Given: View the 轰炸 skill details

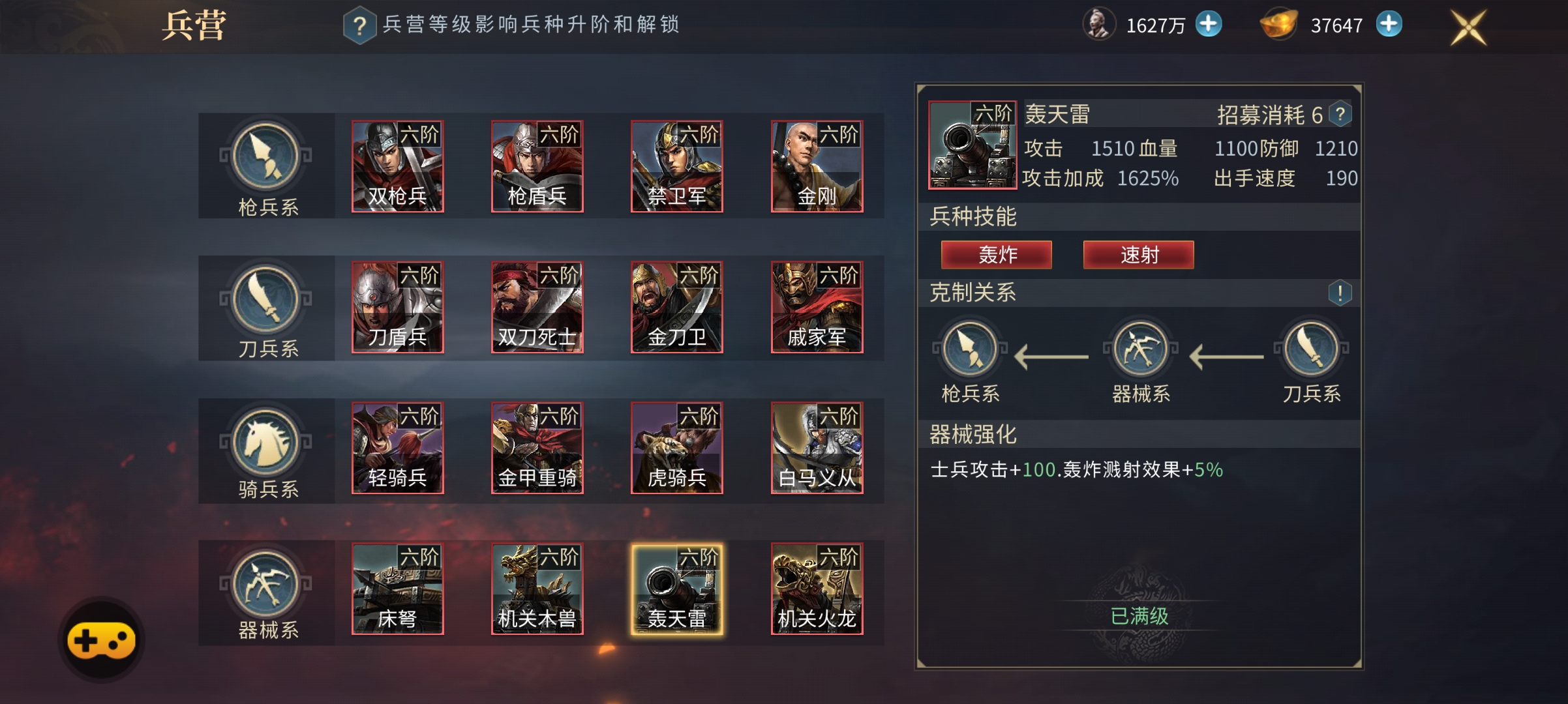Looking at the screenshot, I should coord(997,255).
